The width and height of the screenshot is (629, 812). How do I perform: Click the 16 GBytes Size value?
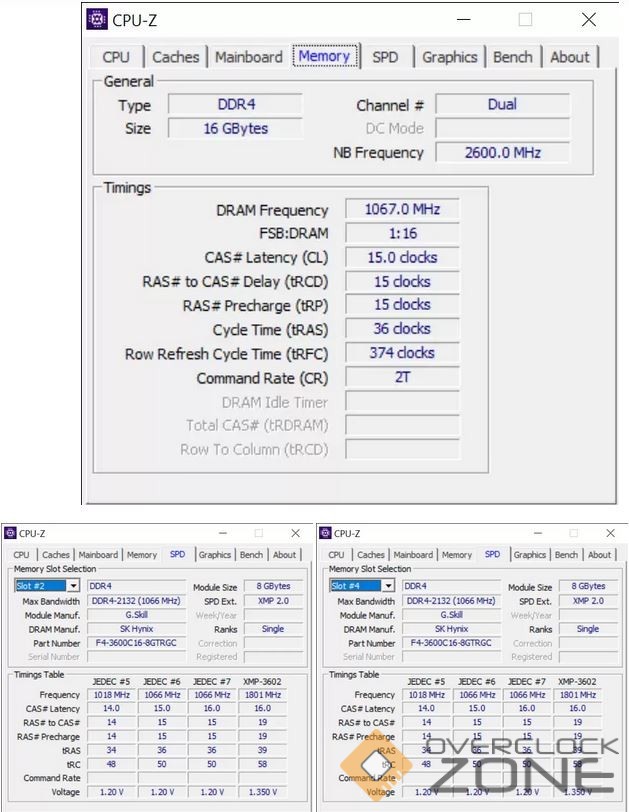point(236,128)
